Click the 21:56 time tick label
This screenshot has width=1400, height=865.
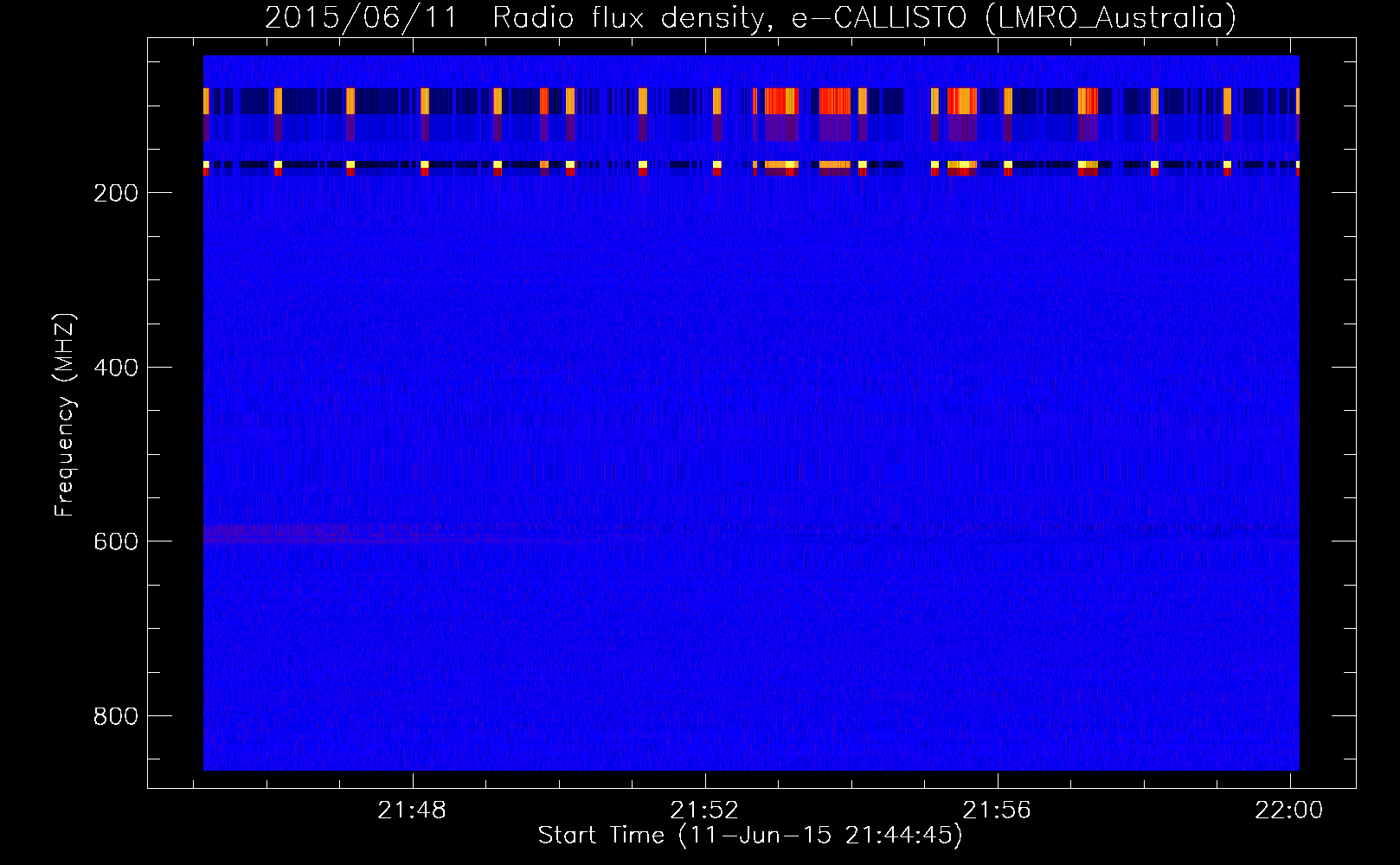pos(998,811)
